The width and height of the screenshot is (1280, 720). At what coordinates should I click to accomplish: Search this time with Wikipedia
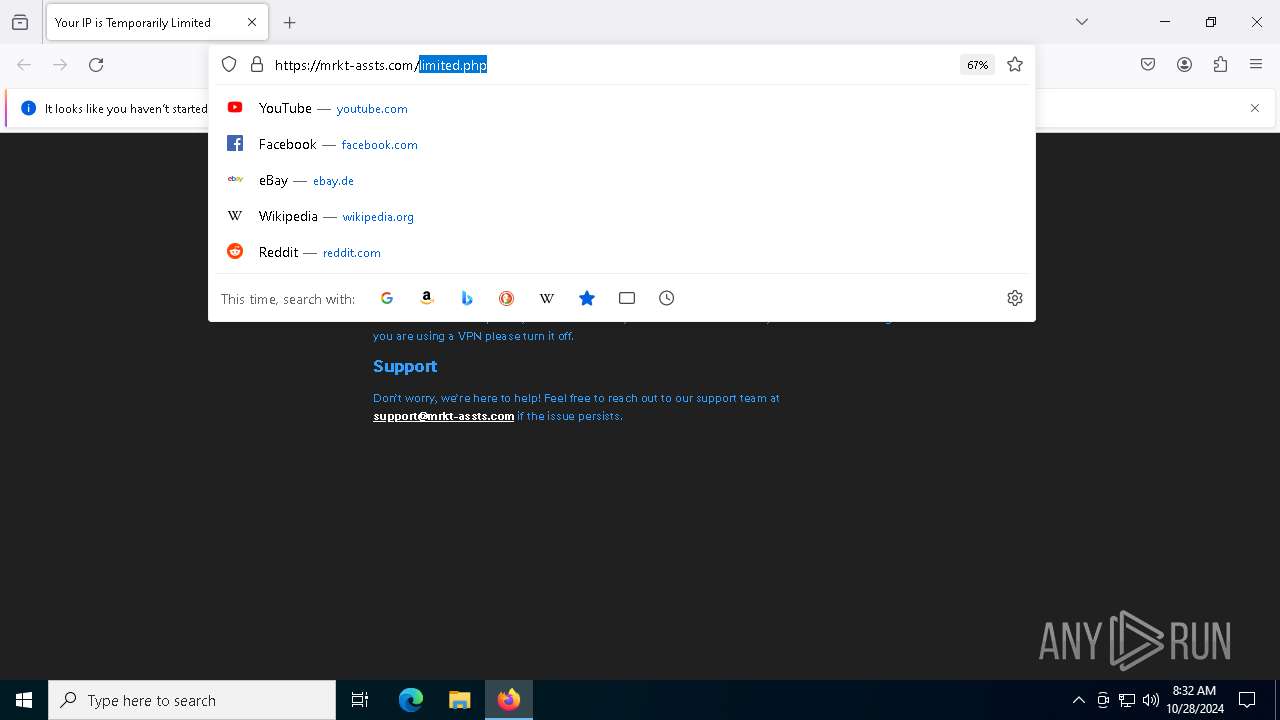click(x=547, y=298)
